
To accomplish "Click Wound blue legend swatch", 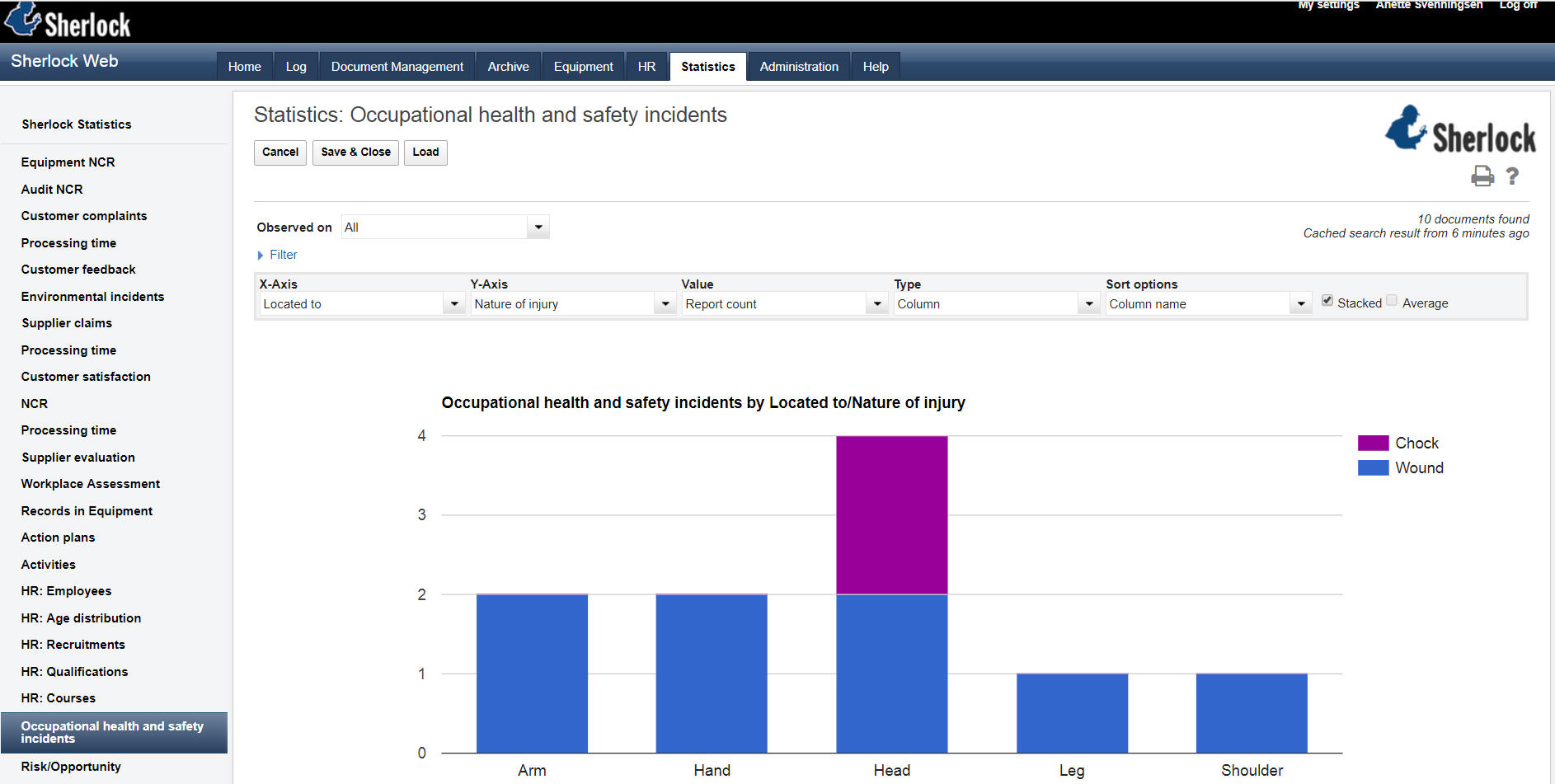I will coord(1373,467).
